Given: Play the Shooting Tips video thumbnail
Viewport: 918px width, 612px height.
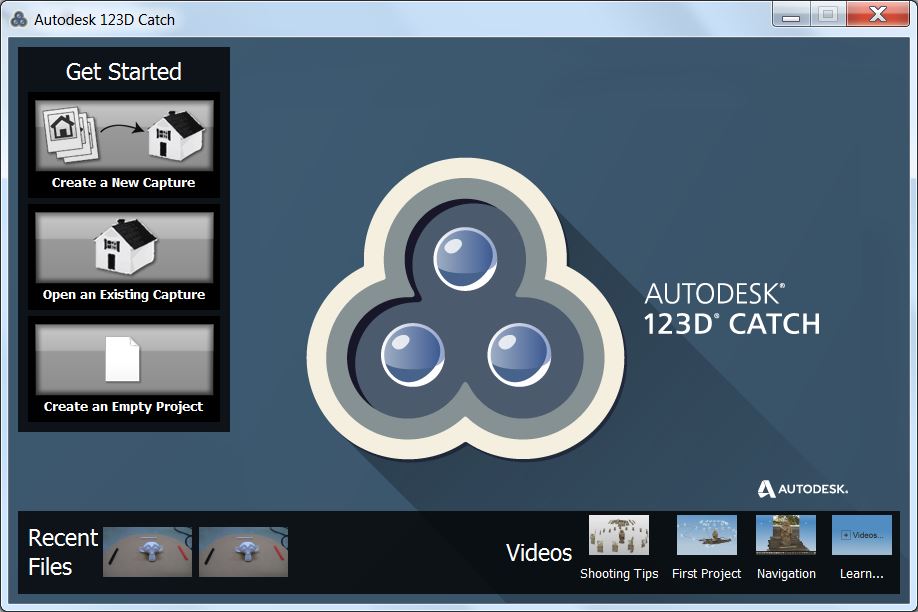Looking at the screenshot, I should 619,535.
